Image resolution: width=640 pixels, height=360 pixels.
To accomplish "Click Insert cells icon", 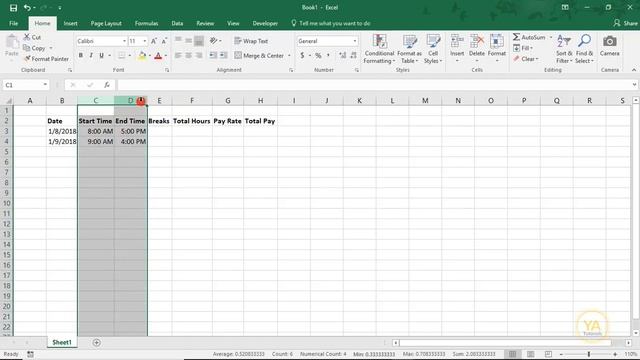I will tap(457, 41).
